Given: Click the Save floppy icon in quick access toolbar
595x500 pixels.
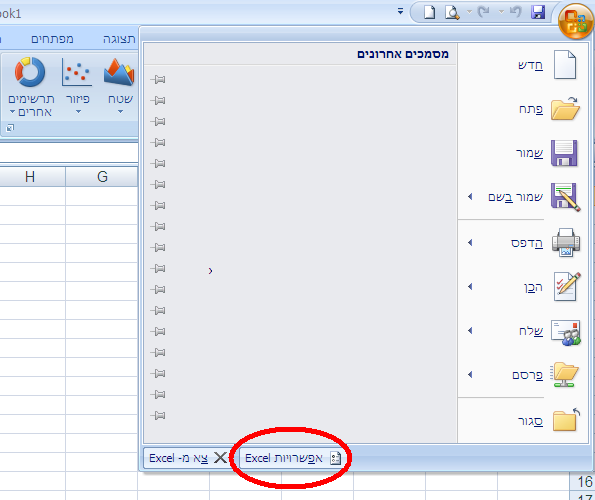Looking at the screenshot, I should pos(538,12).
